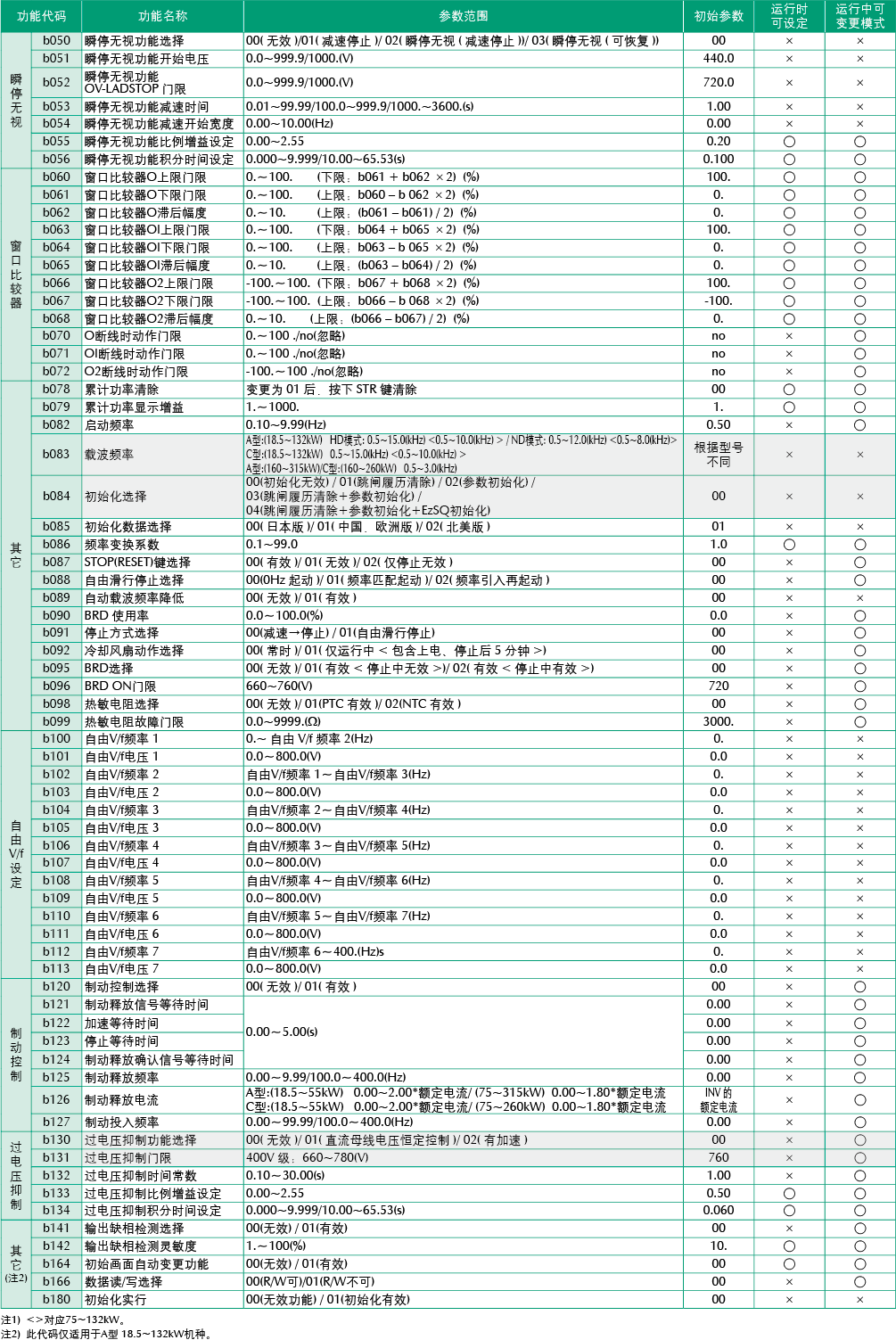Click the 功能代码 column header
This screenshot has width=896, height=1340.
coord(41,16)
